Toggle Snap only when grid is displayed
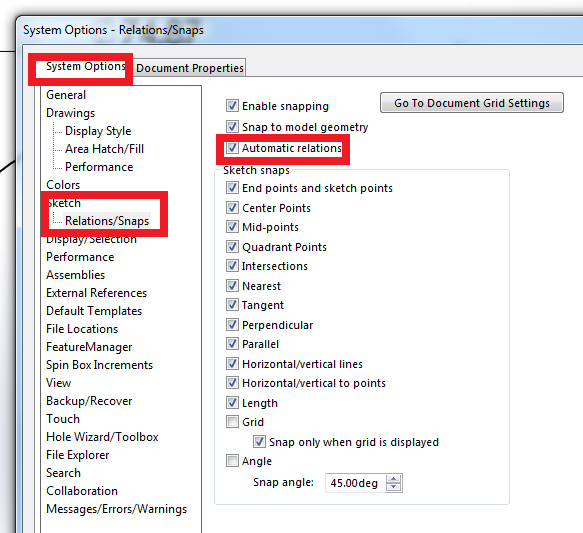The image size is (583, 533). 259,442
